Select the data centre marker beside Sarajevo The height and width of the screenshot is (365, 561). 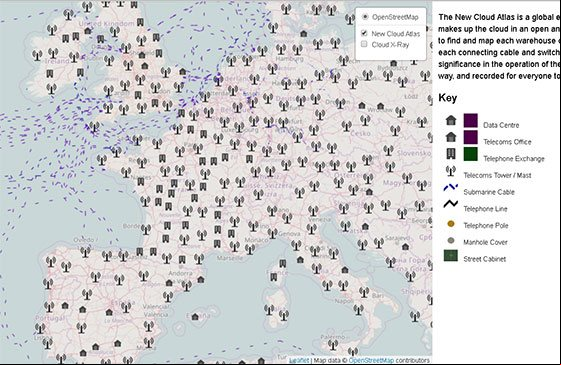(x=405, y=247)
